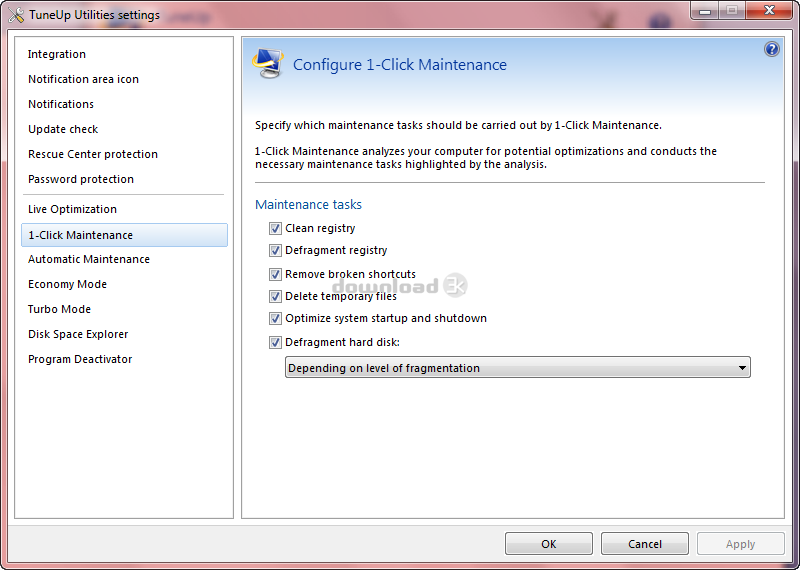Select Rescue Center protection
800x570 pixels.
coord(93,154)
